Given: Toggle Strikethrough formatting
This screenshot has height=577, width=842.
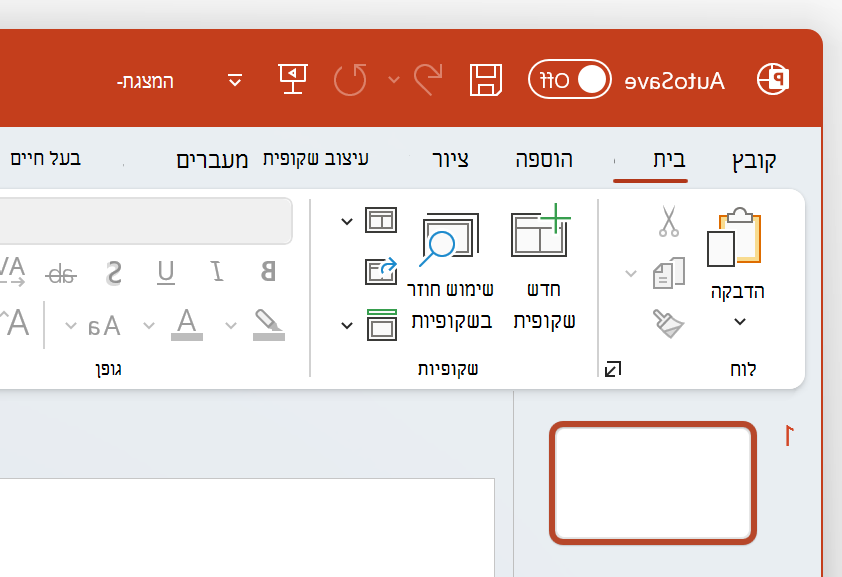Looking at the screenshot, I should (61, 274).
